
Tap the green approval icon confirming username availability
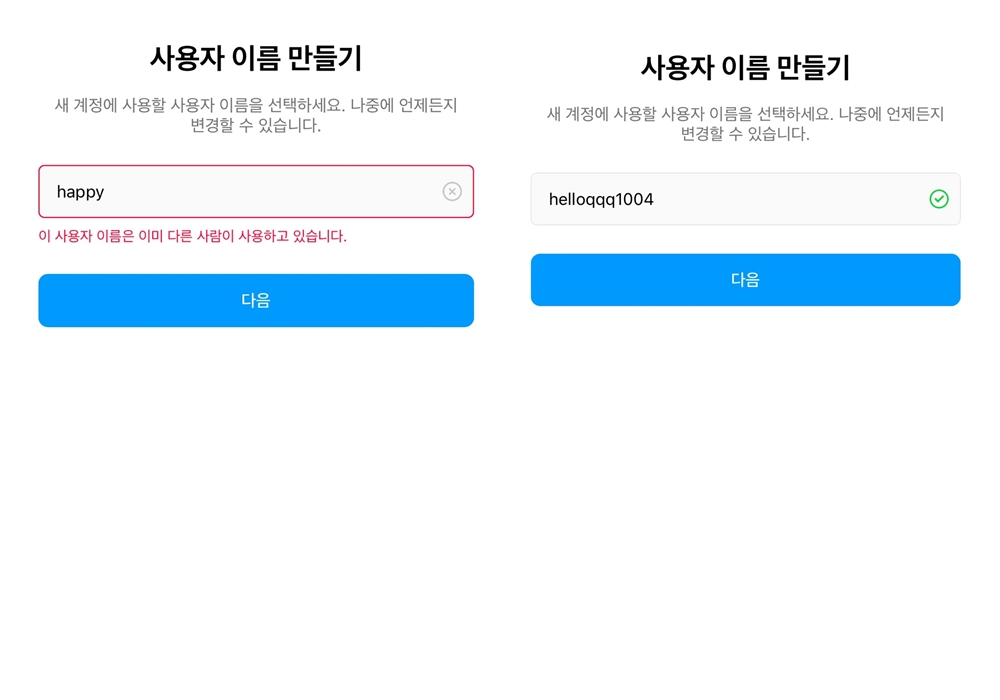tap(939, 199)
